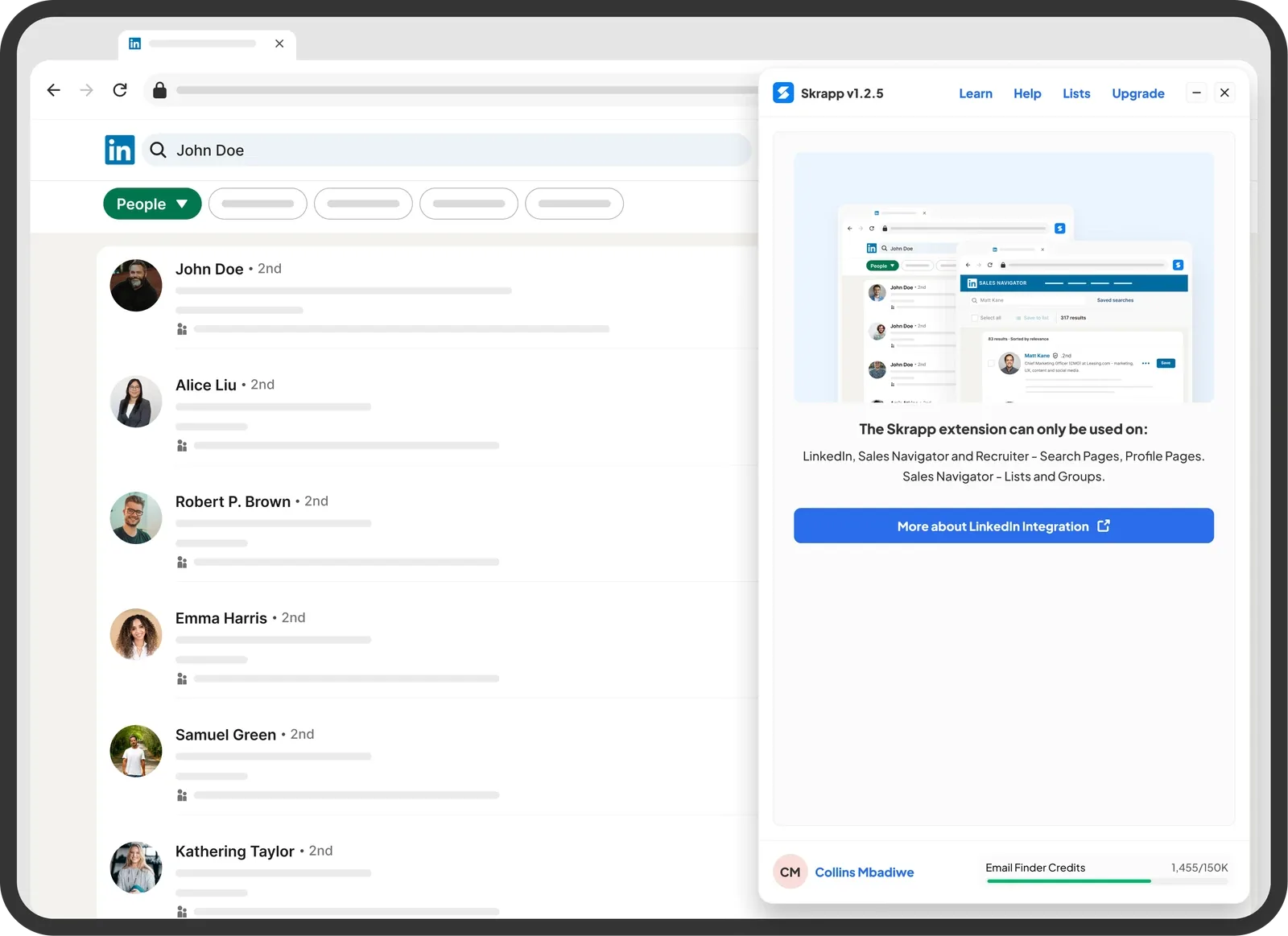This screenshot has height=936, width=1288.
Task: Click mutual connections icon under John Doe
Action: (182, 329)
